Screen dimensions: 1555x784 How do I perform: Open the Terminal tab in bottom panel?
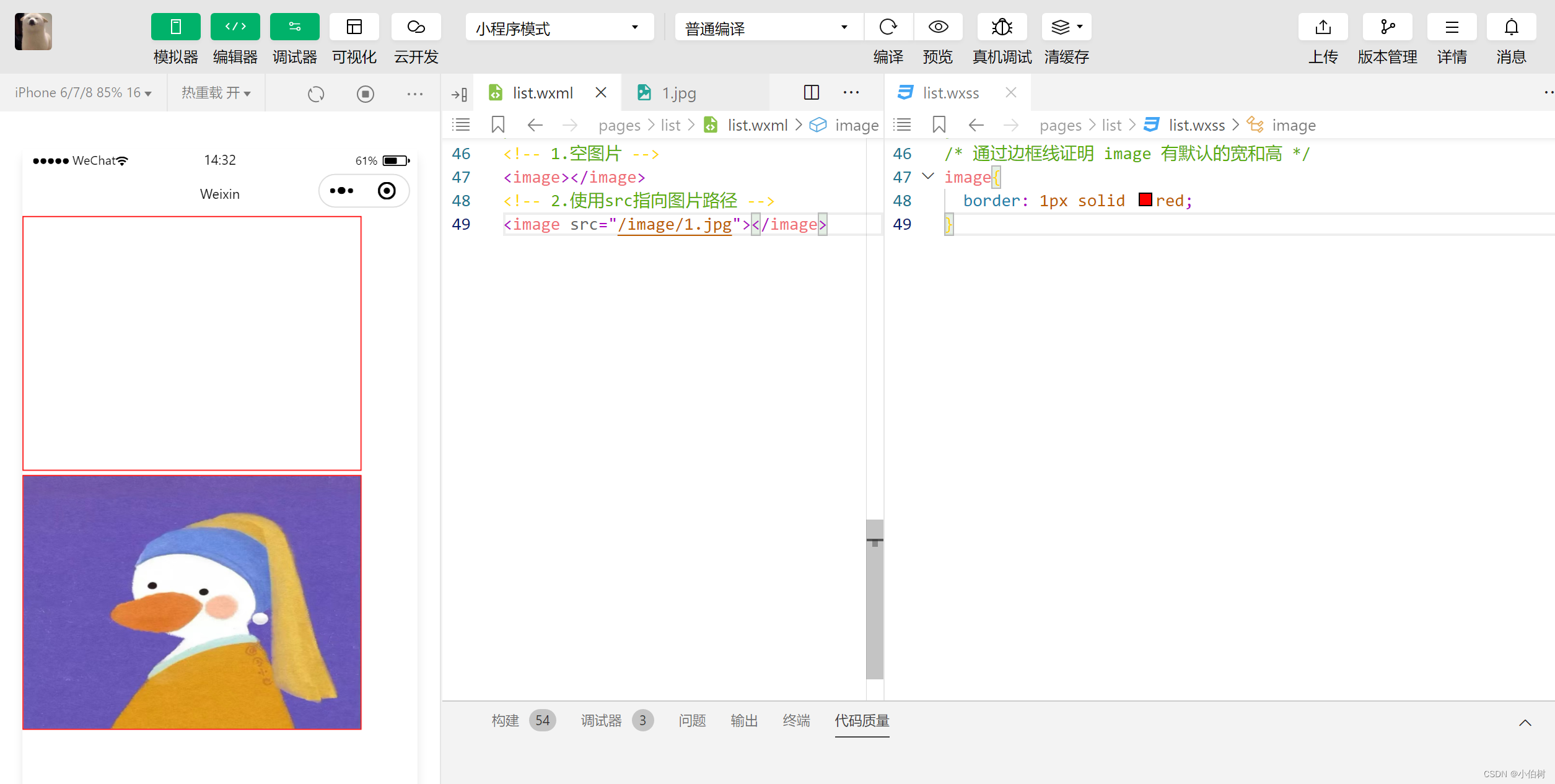point(796,720)
